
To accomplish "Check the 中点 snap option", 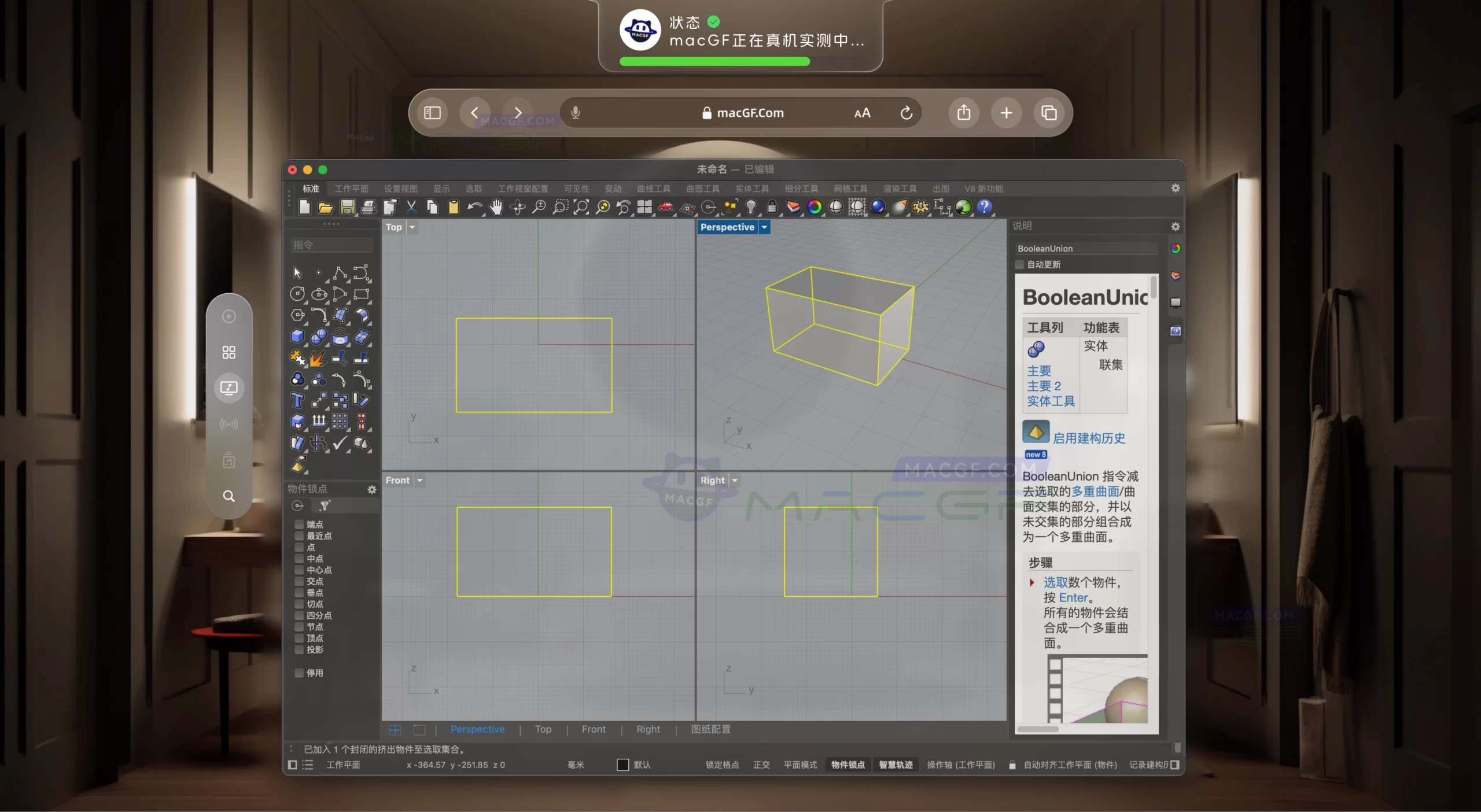I will (x=299, y=559).
